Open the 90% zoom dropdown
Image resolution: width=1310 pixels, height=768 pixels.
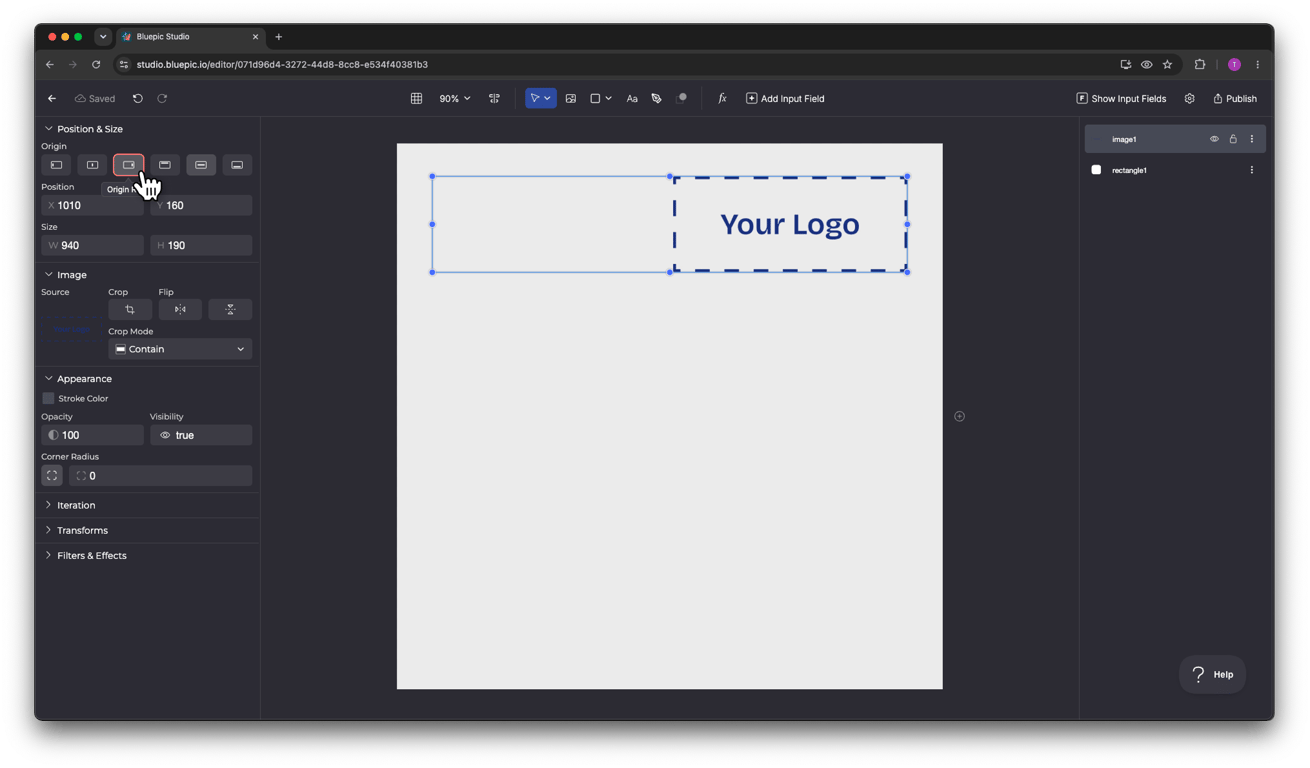click(455, 98)
